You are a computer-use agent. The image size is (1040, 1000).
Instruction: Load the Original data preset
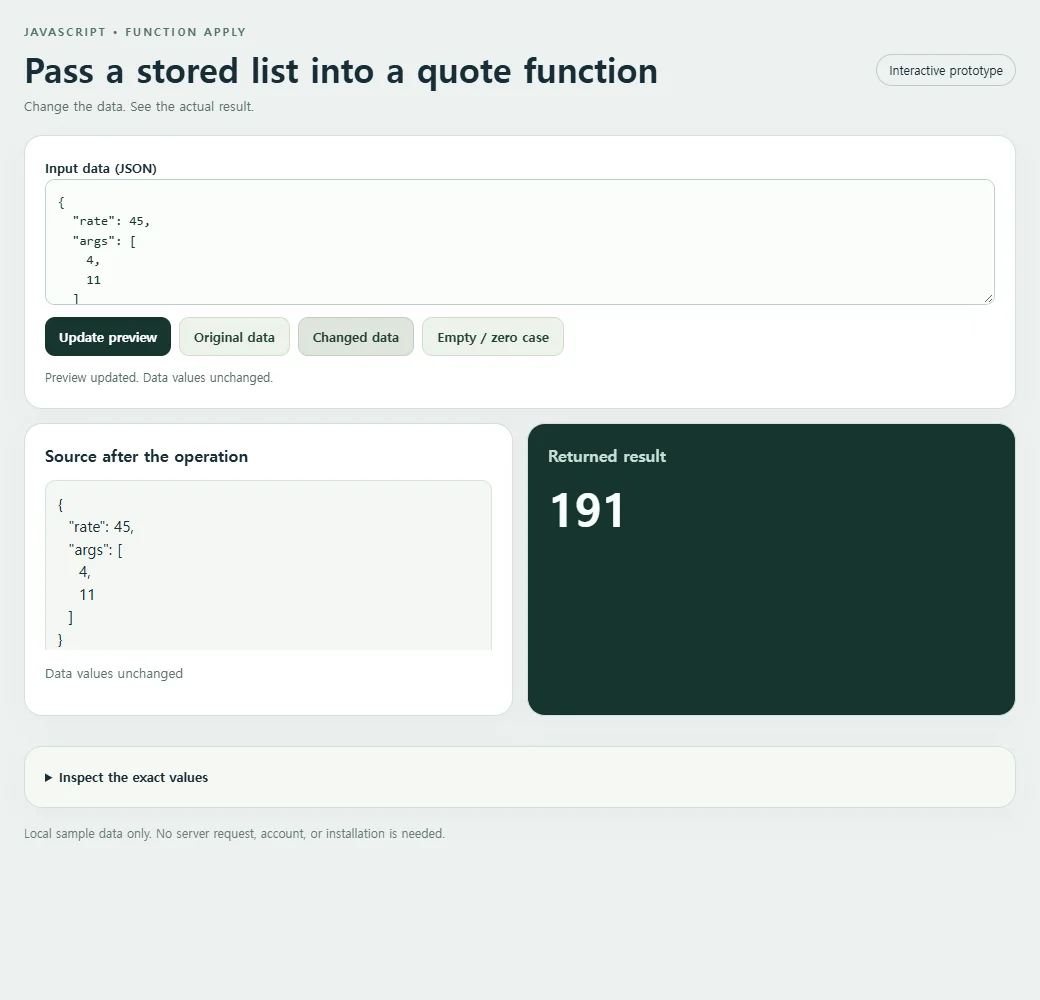234,337
